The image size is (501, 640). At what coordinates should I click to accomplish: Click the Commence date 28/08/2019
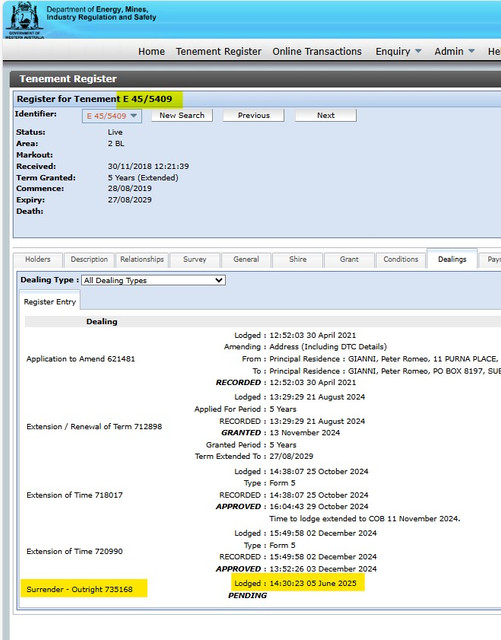(x=129, y=189)
